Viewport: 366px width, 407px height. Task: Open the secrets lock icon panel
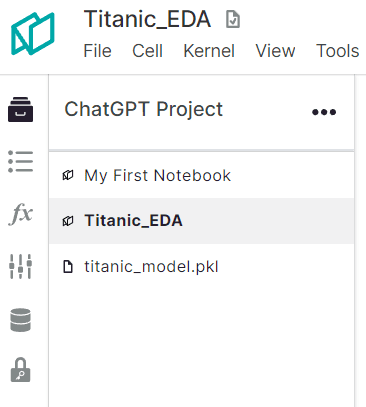pyautogui.click(x=20, y=370)
